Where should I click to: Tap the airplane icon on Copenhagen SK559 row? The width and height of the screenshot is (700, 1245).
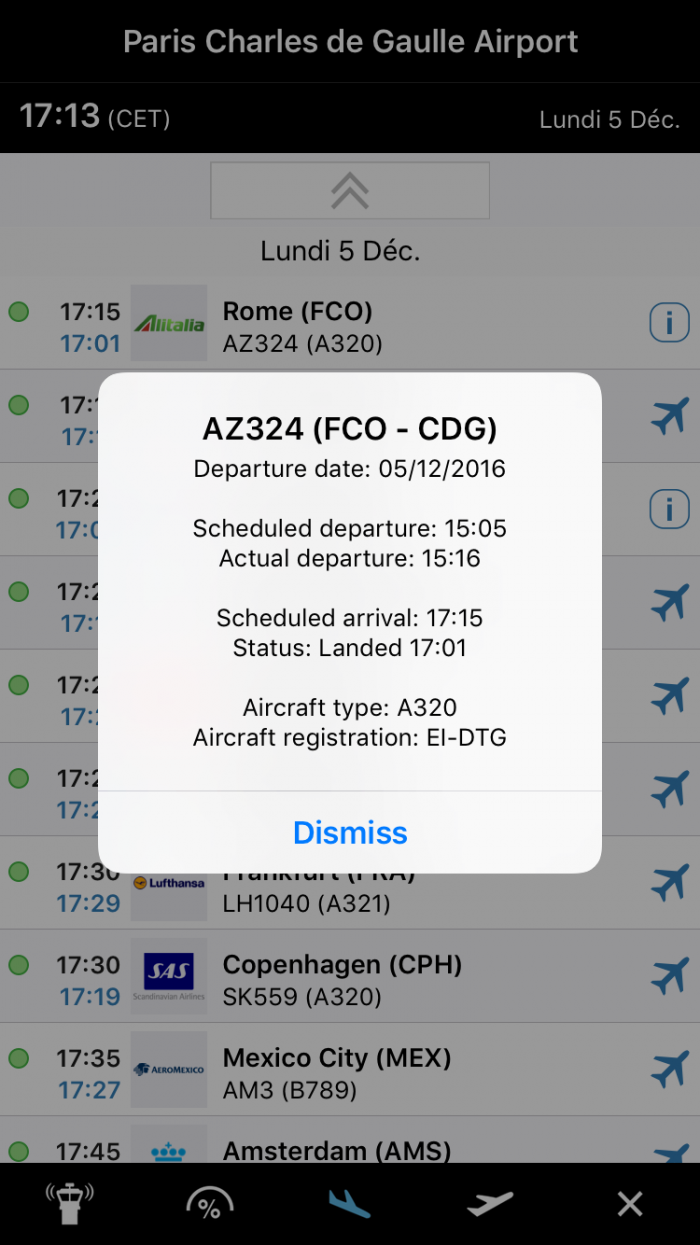tap(669, 976)
